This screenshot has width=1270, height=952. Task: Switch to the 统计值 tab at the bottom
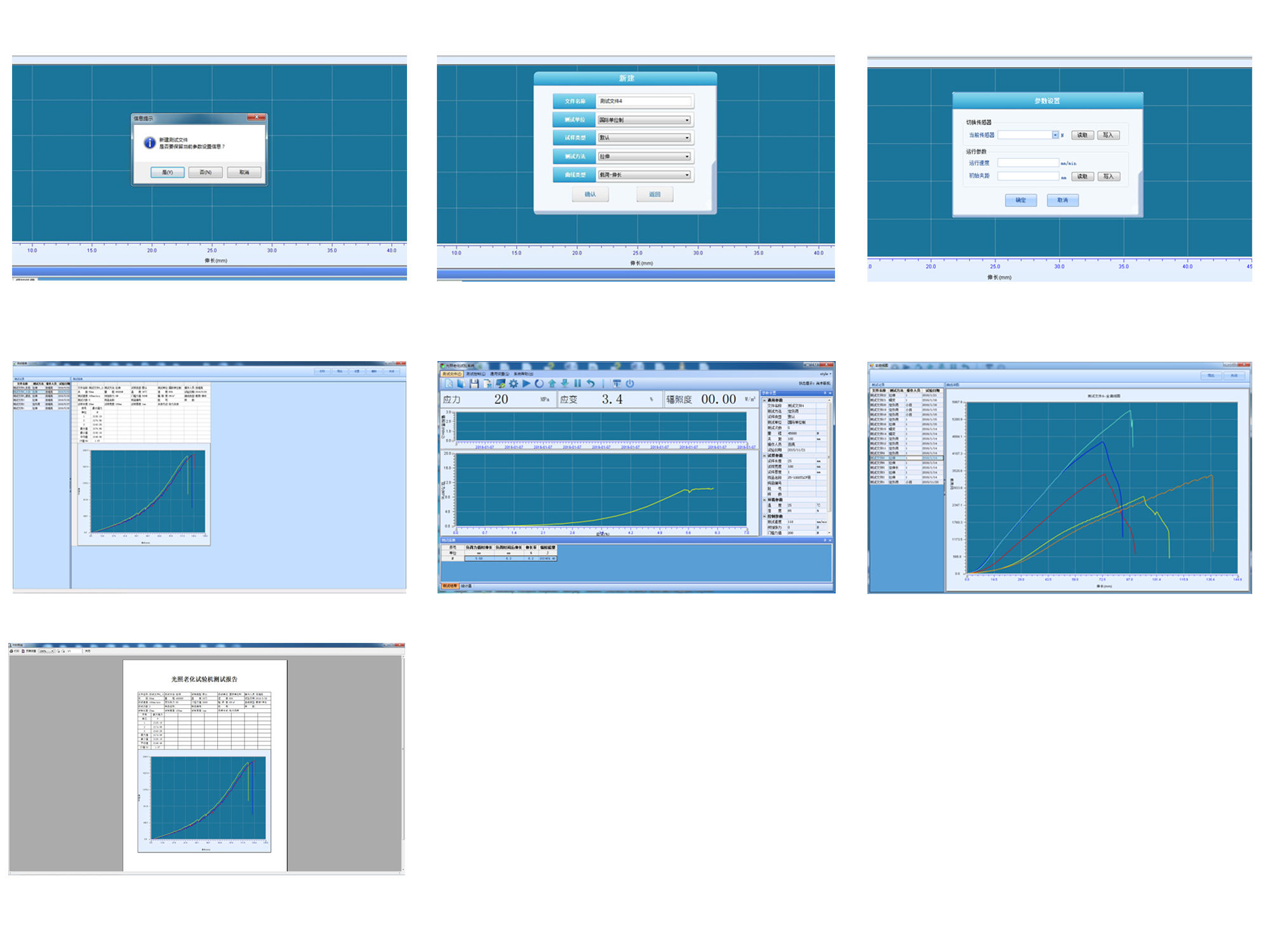click(x=466, y=586)
